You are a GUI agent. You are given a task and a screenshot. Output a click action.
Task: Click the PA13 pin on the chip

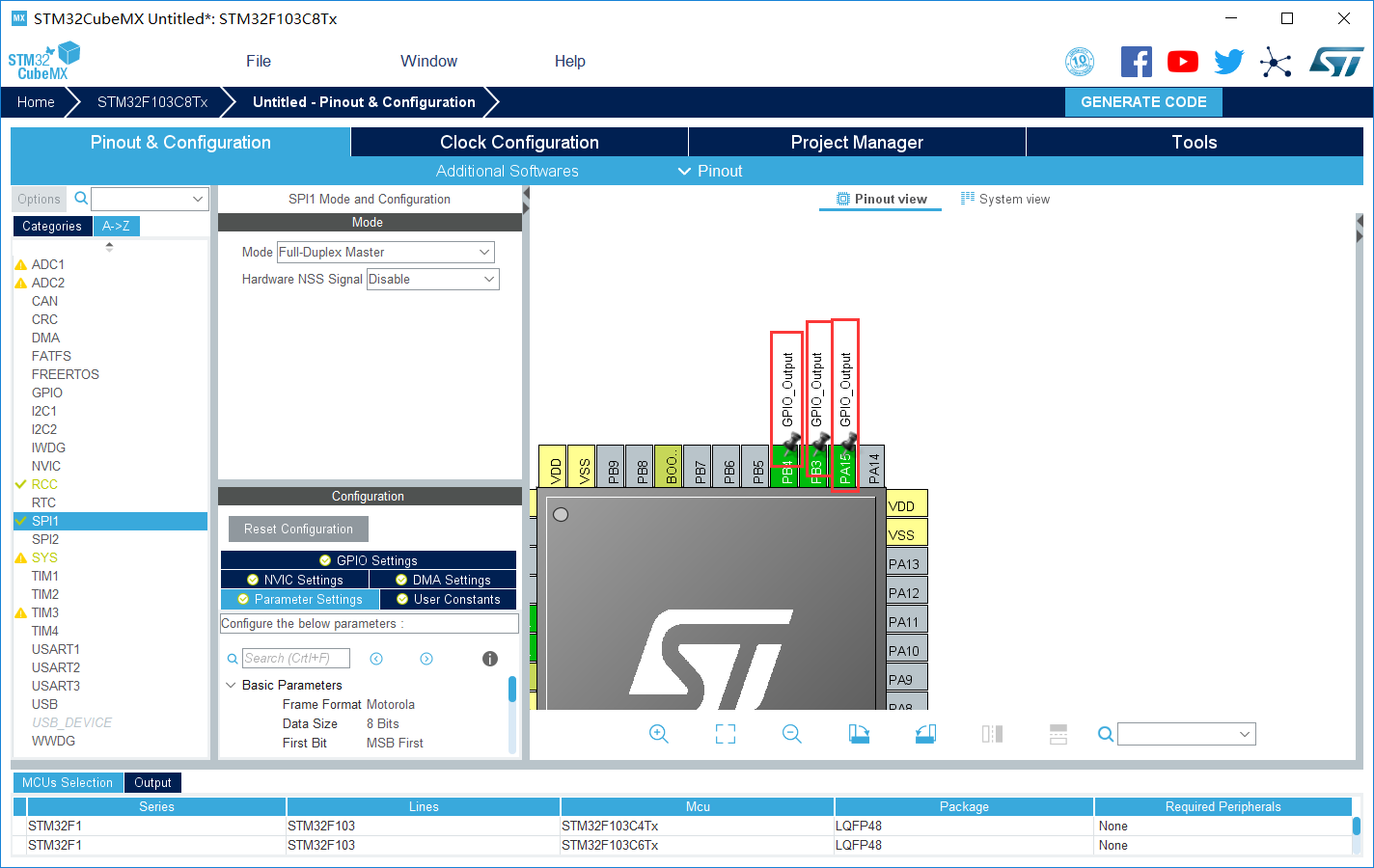pos(907,563)
